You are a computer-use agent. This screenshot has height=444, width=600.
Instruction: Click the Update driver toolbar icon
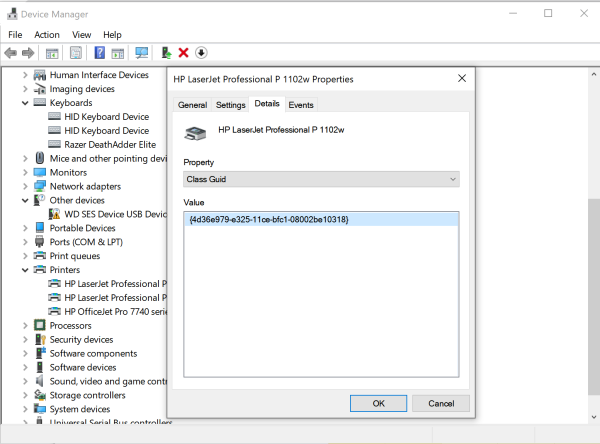pos(166,53)
